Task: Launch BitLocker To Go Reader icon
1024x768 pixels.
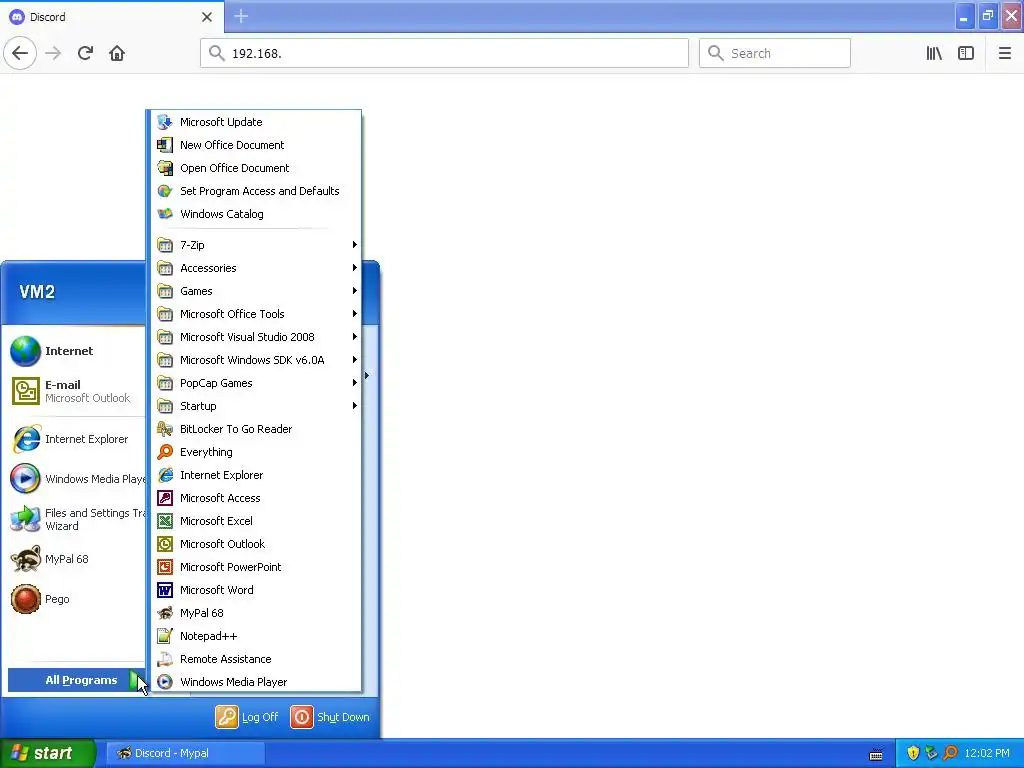Action: (x=165, y=429)
